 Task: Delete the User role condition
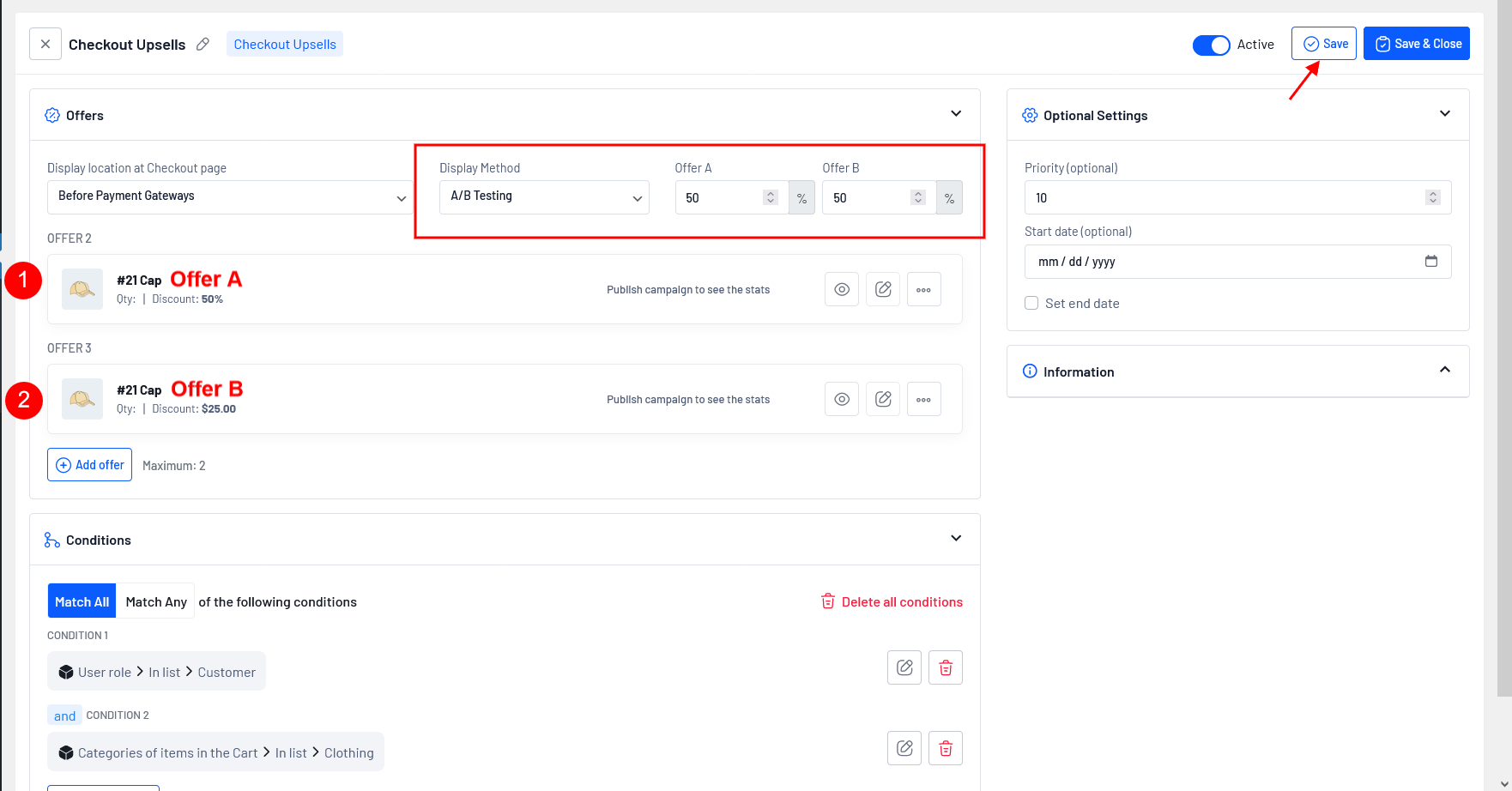(945, 667)
